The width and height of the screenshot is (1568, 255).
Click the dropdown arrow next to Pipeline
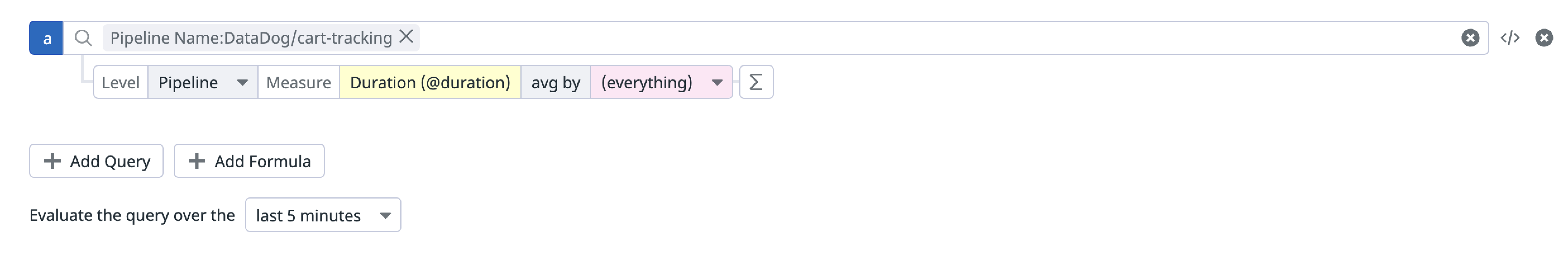coord(242,82)
